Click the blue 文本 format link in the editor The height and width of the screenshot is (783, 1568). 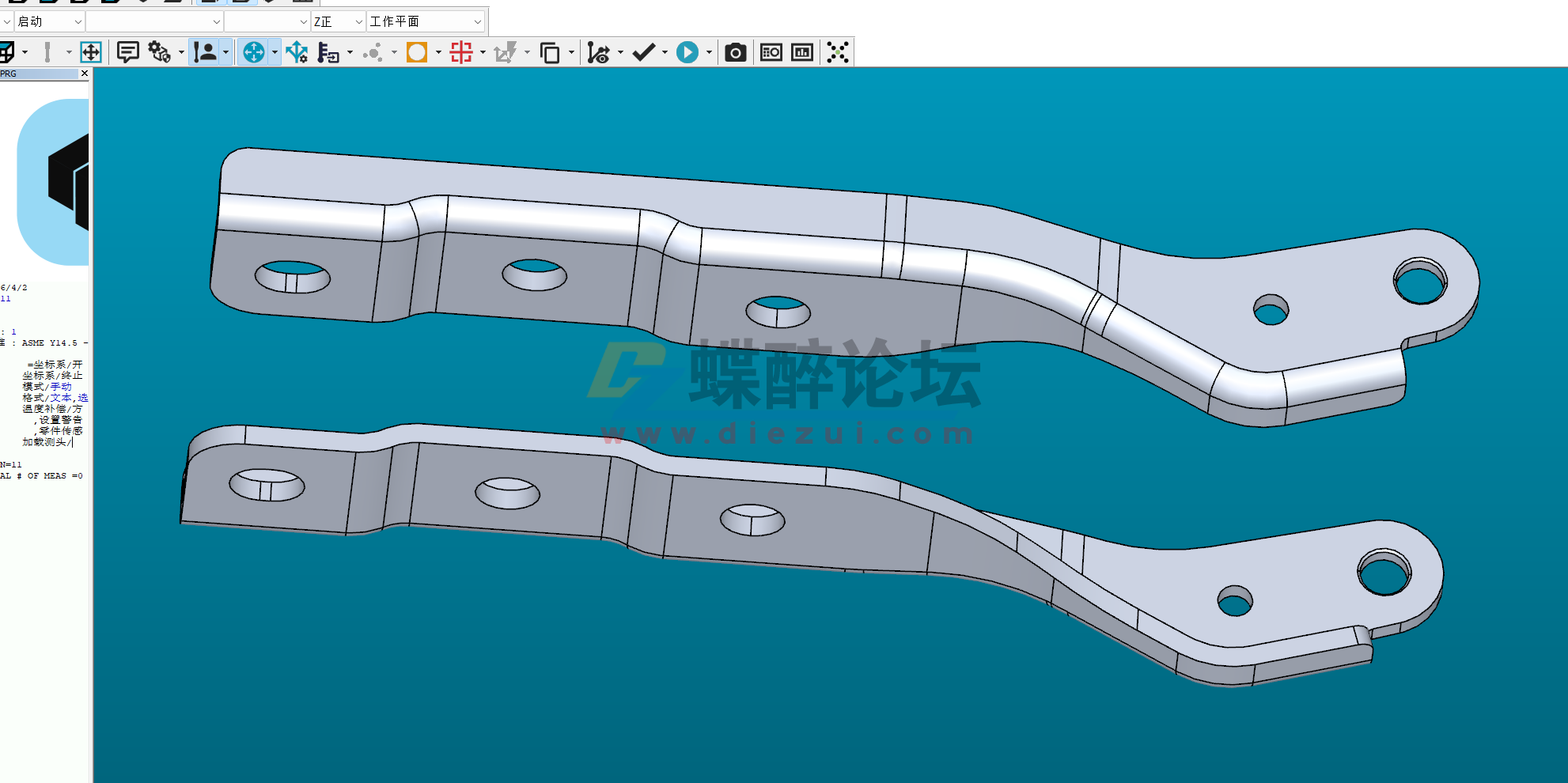[60, 398]
